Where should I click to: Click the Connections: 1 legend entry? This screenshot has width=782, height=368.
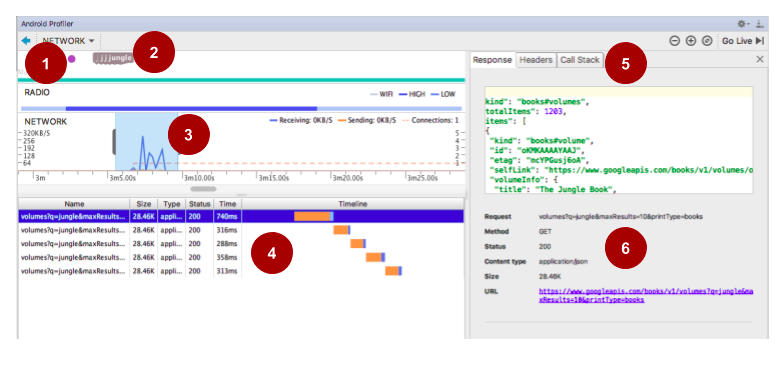[430, 120]
